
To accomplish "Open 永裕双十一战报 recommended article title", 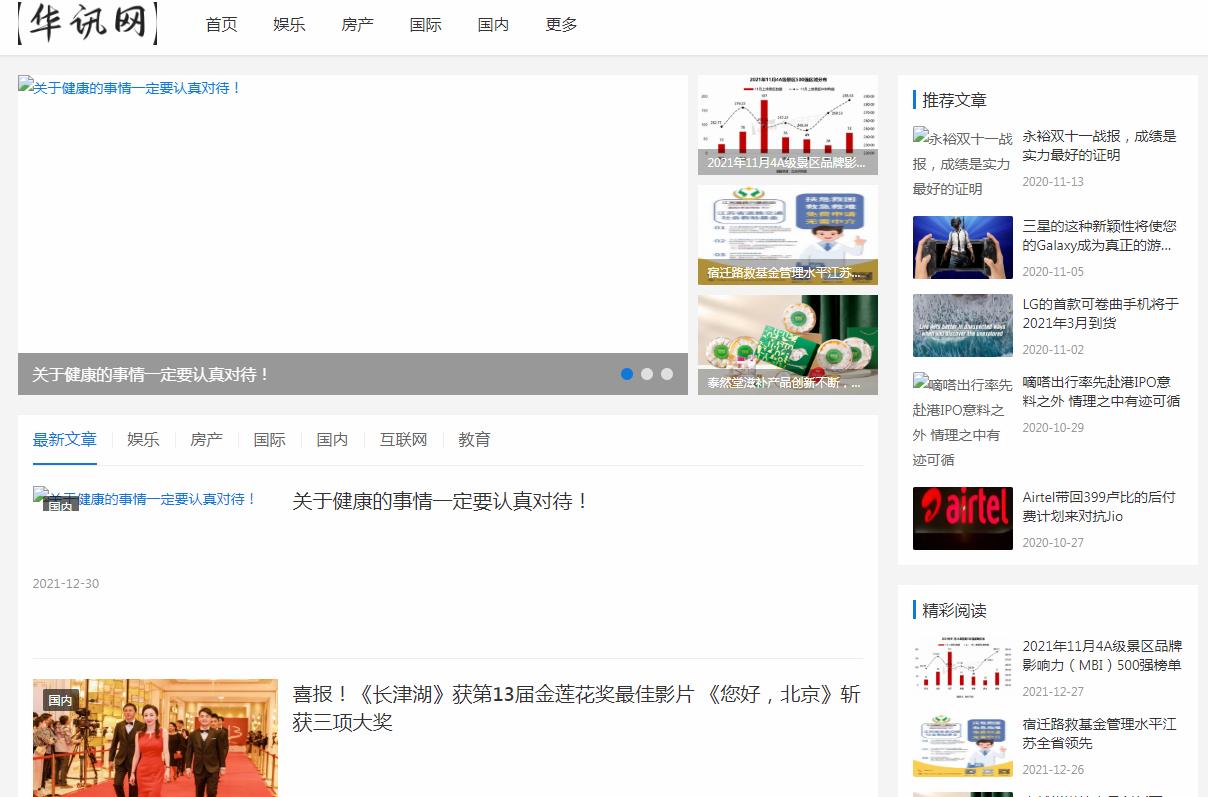I will (1100, 146).
